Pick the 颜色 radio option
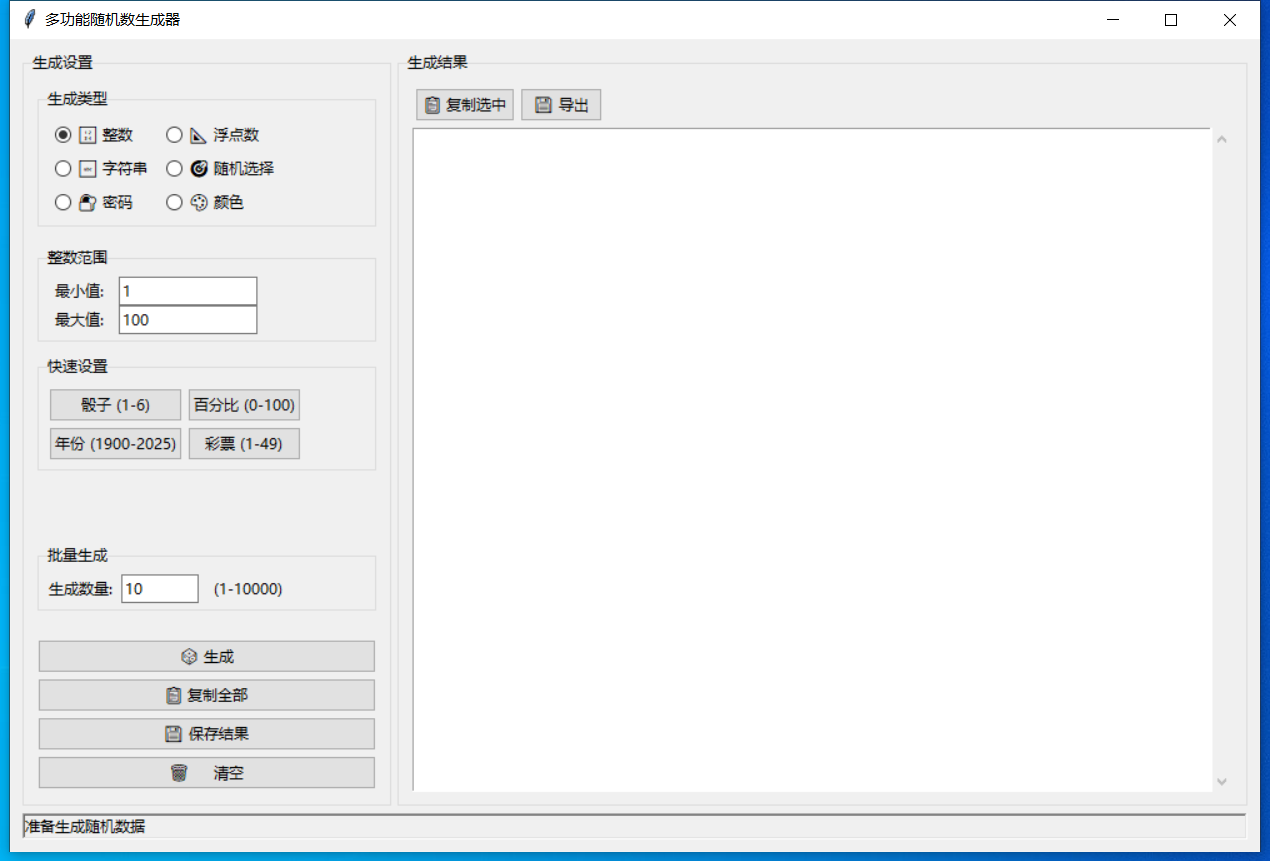The height and width of the screenshot is (861, 1270). 174,203
